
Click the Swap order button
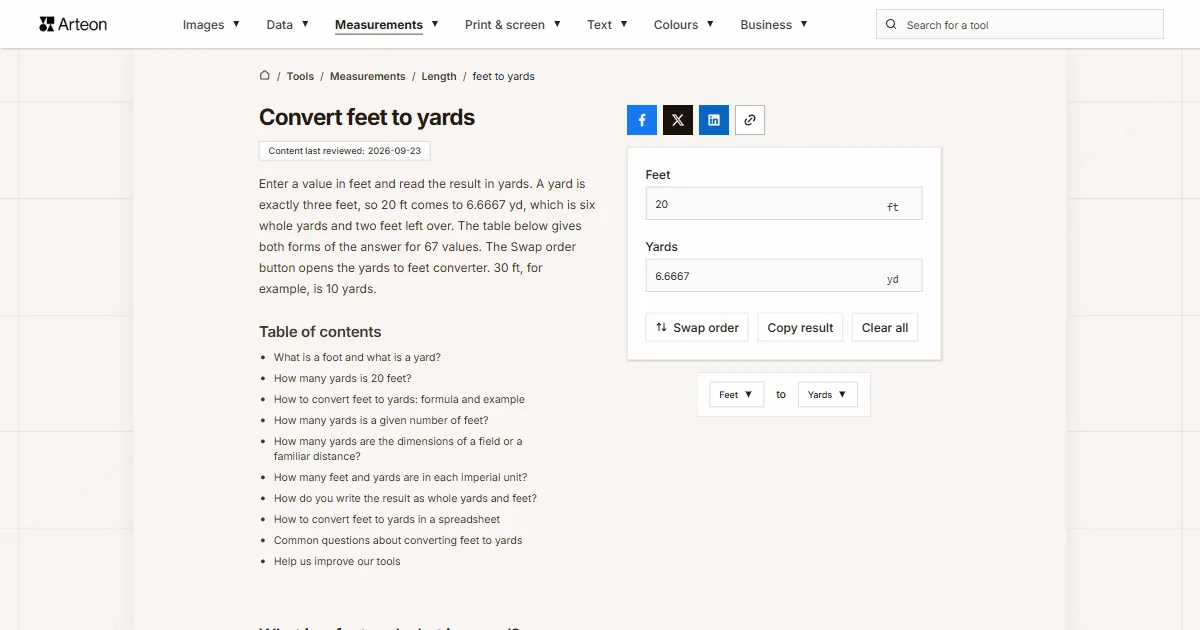tap(697, 327)
